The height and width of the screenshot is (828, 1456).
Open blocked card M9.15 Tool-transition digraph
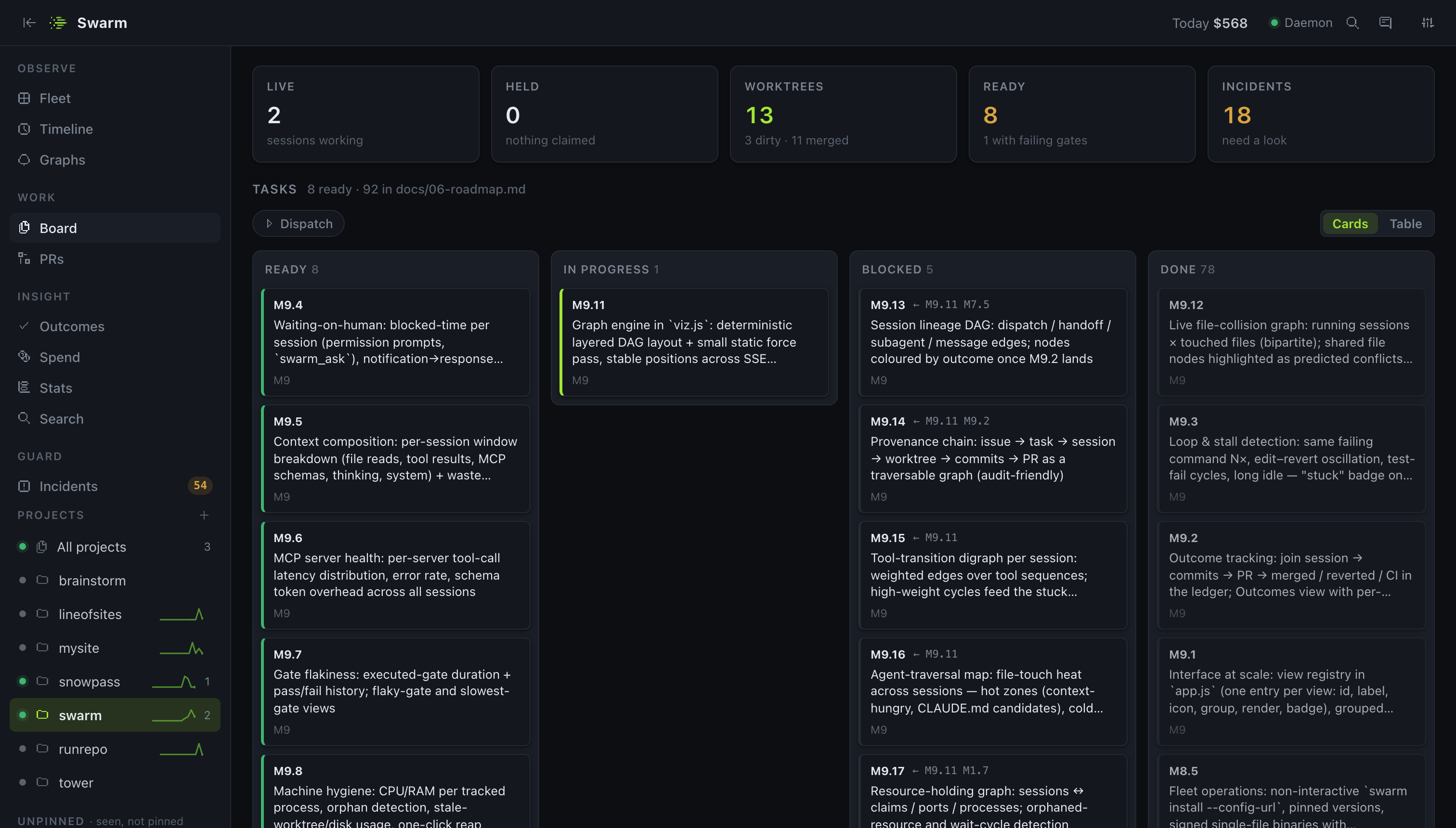click(x=993, y=575)
